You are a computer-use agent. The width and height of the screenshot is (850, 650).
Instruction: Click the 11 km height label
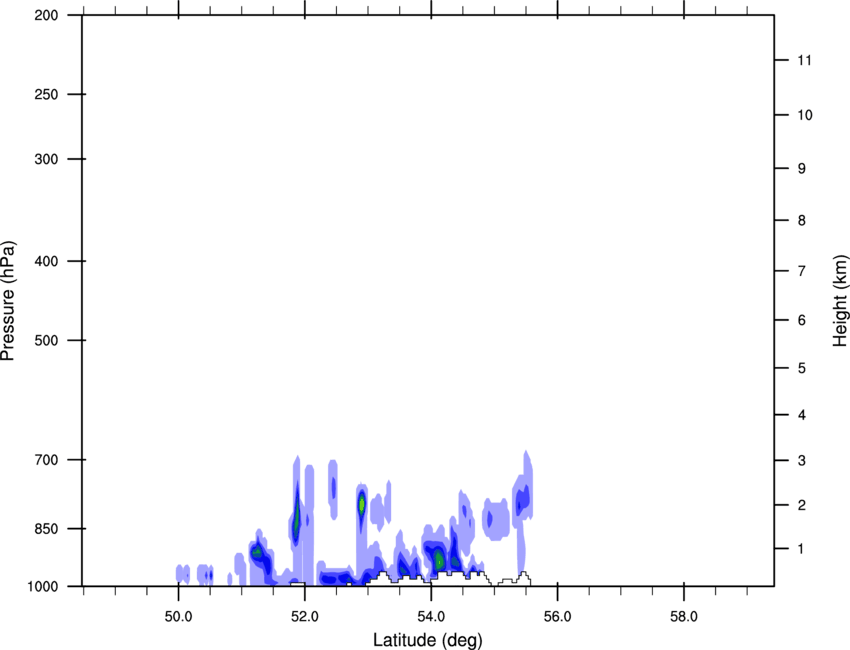[x=804, y=60]
